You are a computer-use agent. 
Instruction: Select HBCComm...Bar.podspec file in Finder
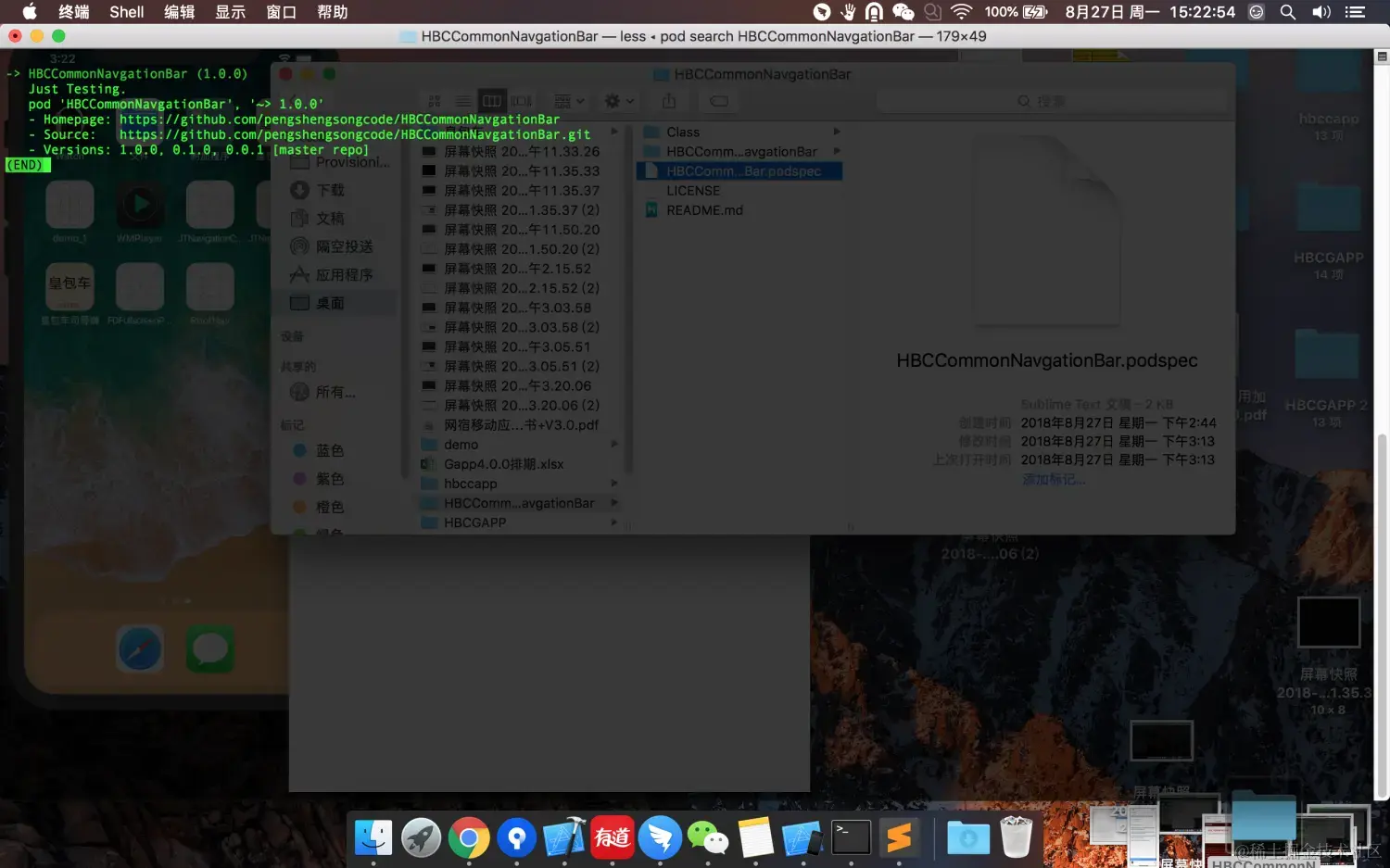coord(739,171)
